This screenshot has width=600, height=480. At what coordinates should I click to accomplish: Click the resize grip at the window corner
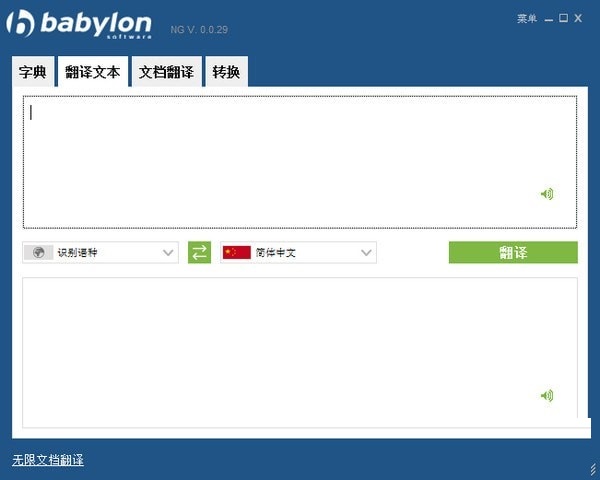pos(593,469)
